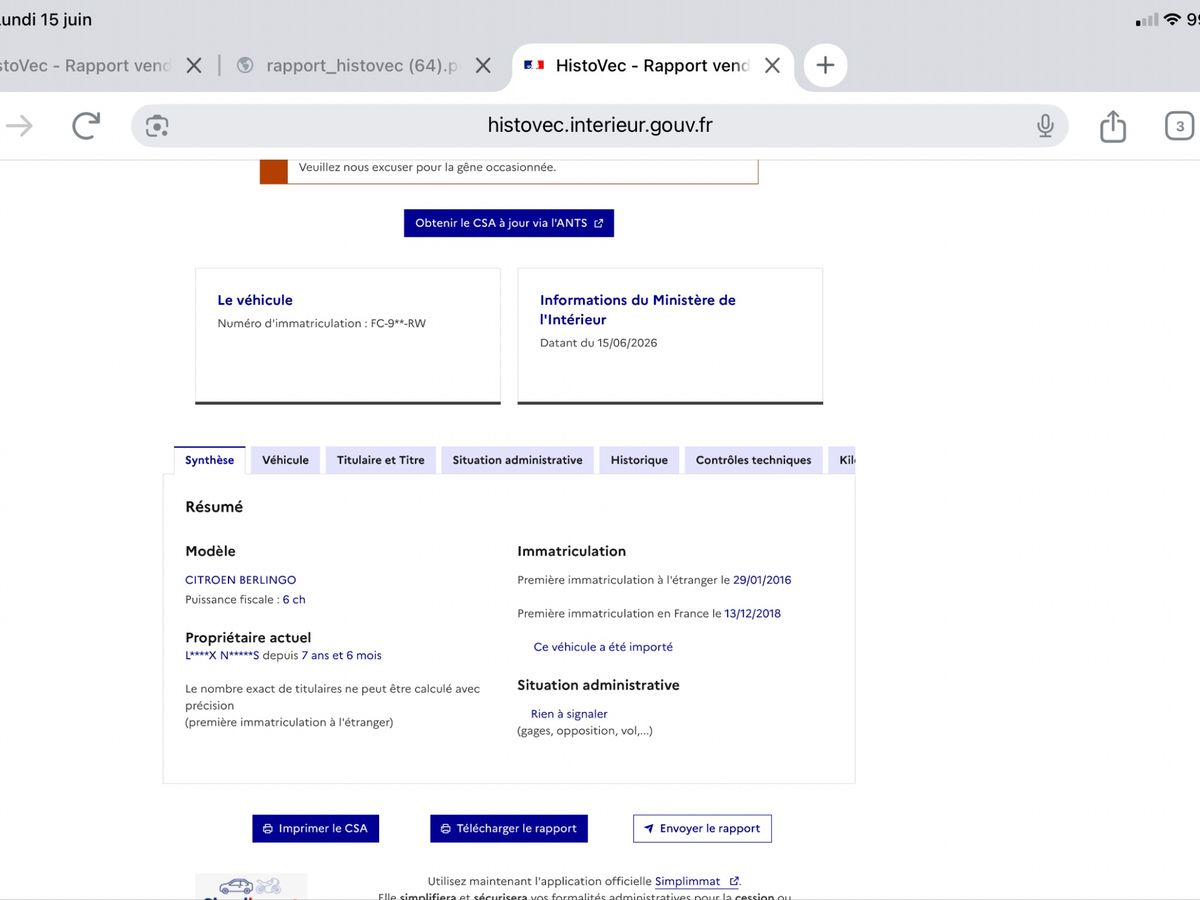View the Contrôles techniques tab
The width and height of the screenshot is (1200, 900).
[754, 460]
